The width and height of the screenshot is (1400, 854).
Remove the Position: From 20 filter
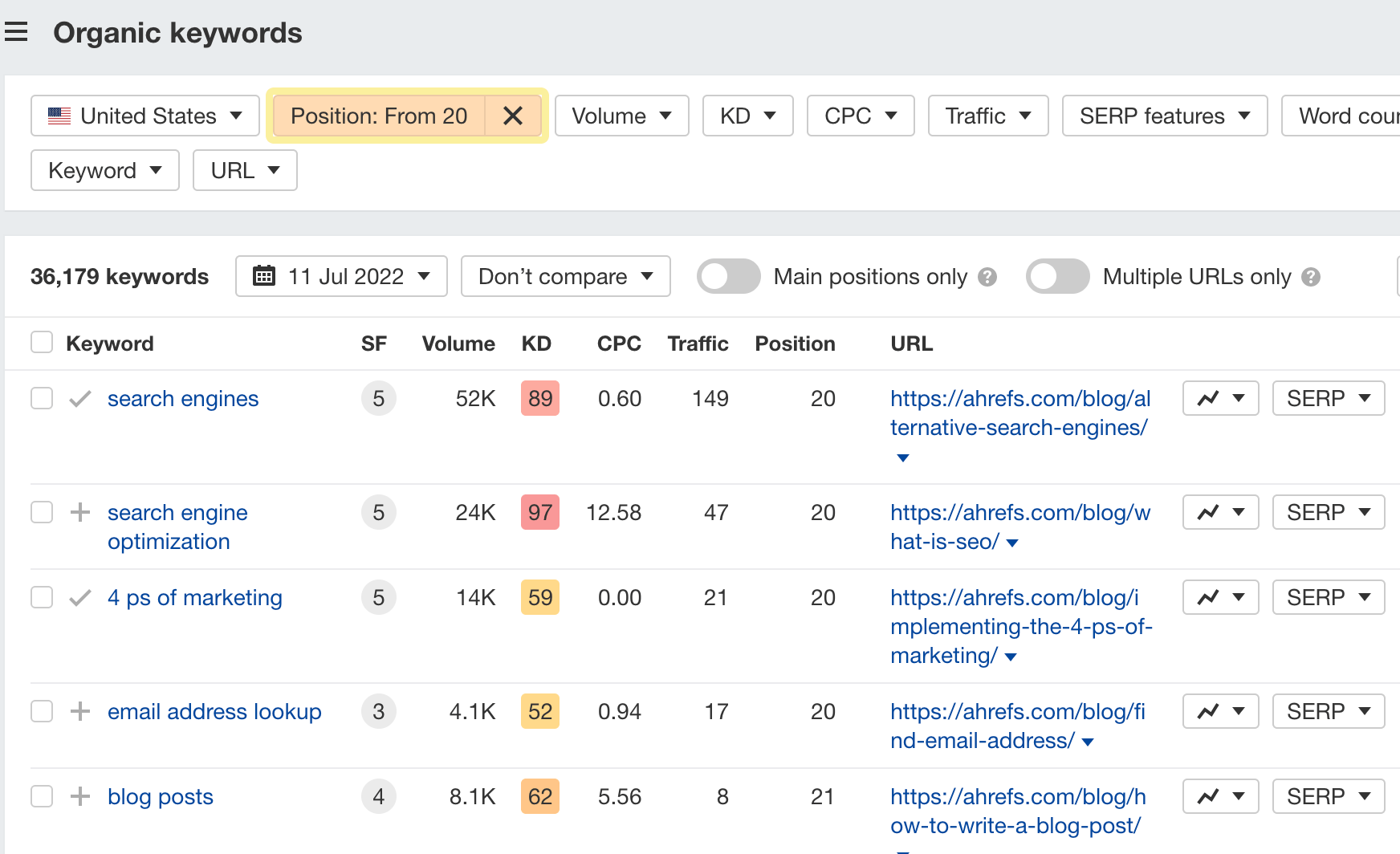(x=513, y=116)
